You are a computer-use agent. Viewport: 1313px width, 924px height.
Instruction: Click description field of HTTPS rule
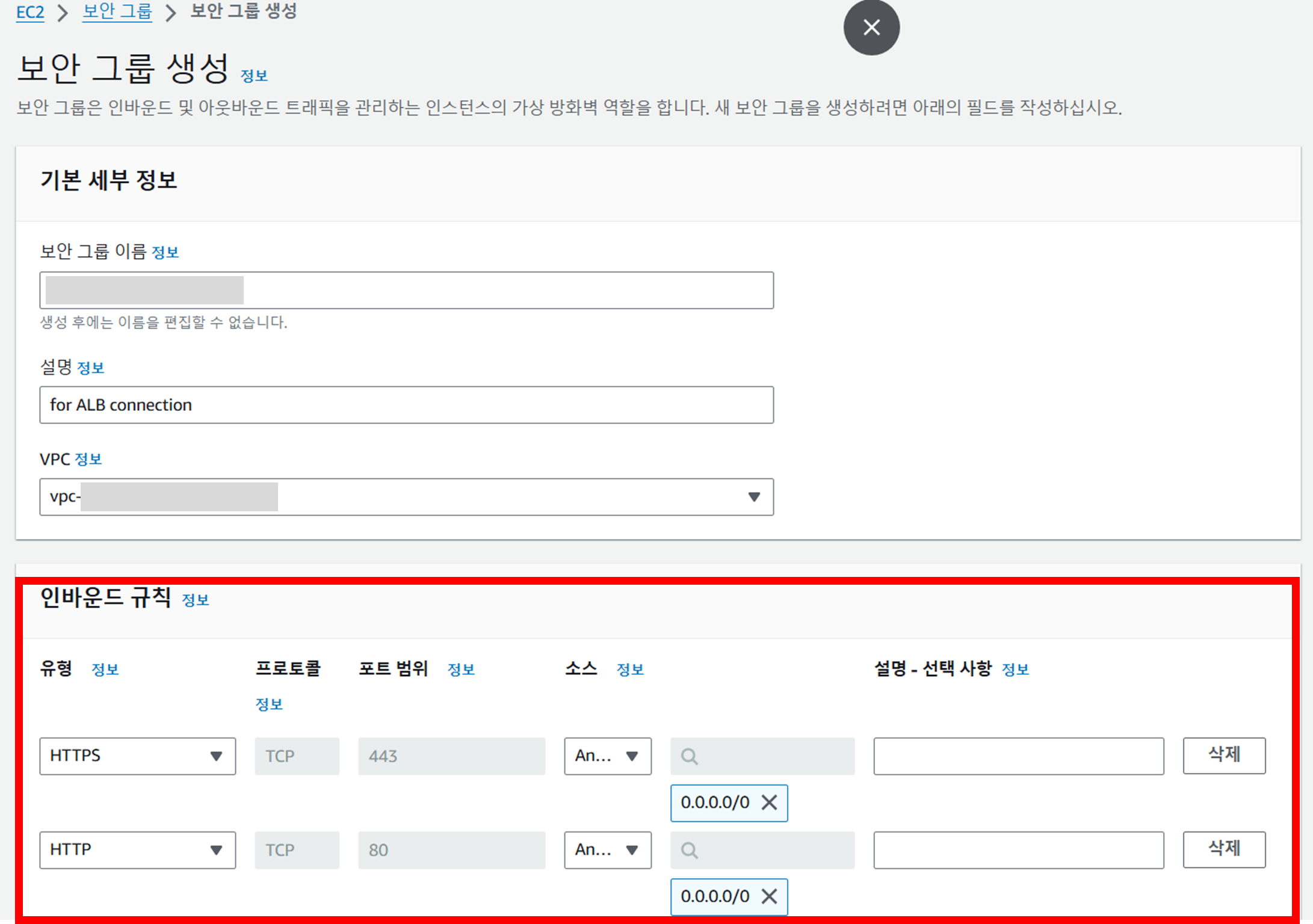point(1018,756)
